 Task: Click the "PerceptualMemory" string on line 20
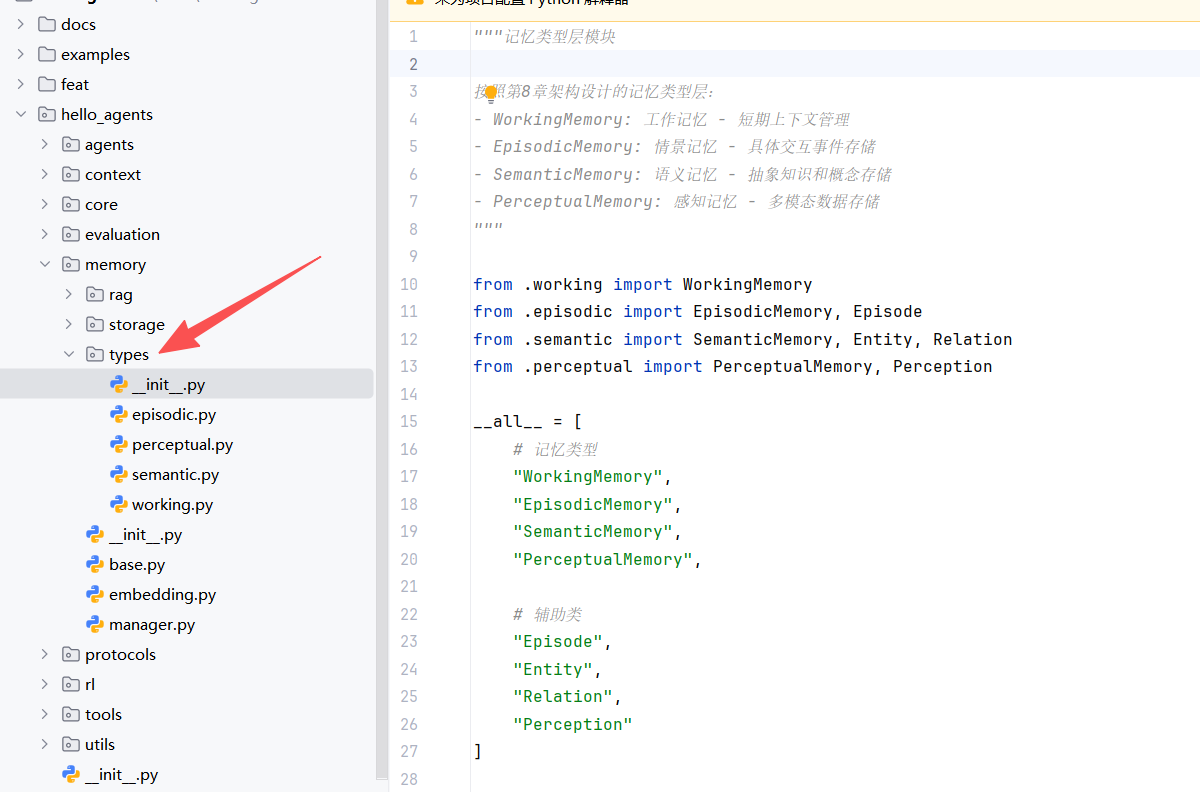(x=603, y=559)
